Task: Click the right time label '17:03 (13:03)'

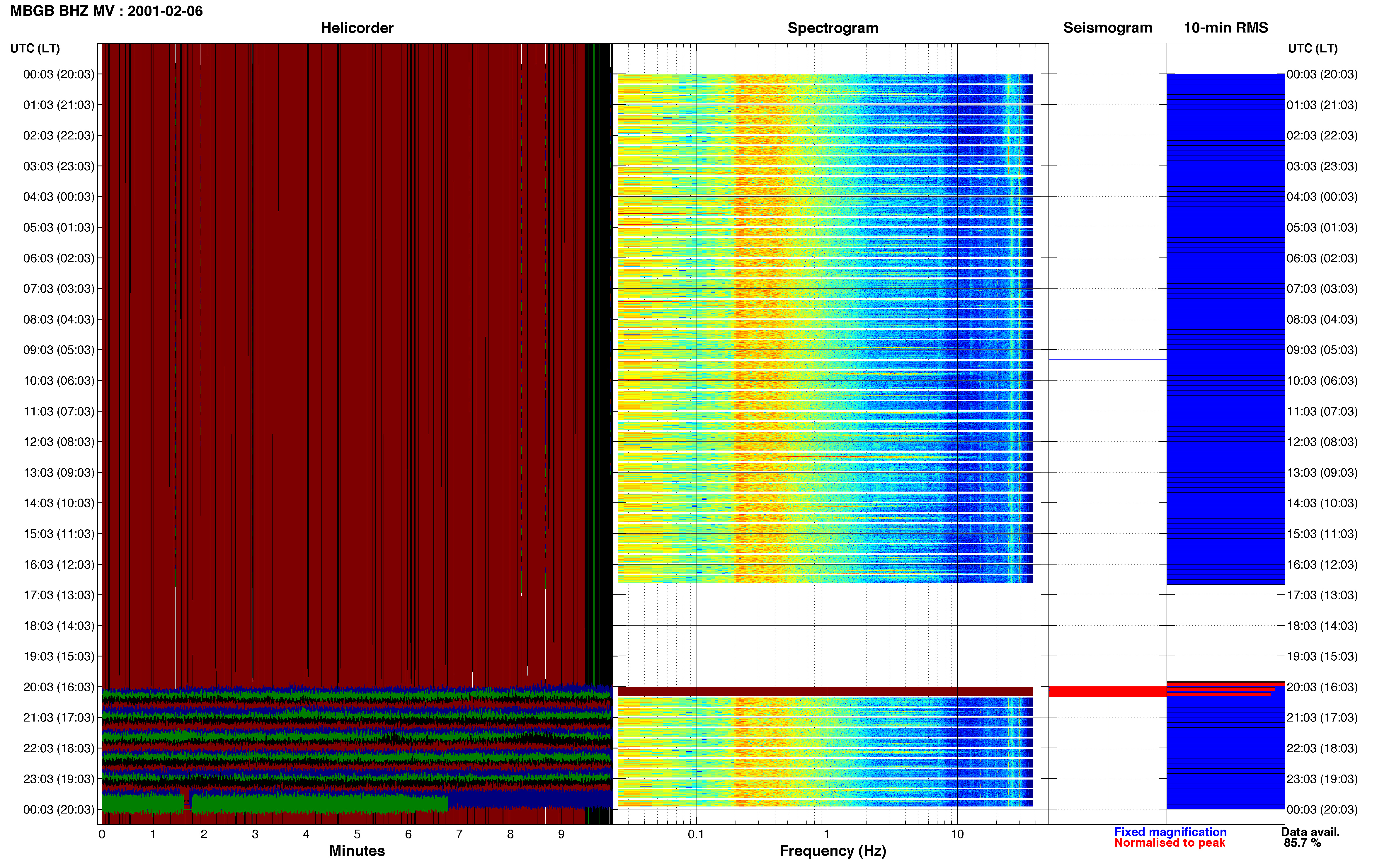Action: (x=1322, y=595)
